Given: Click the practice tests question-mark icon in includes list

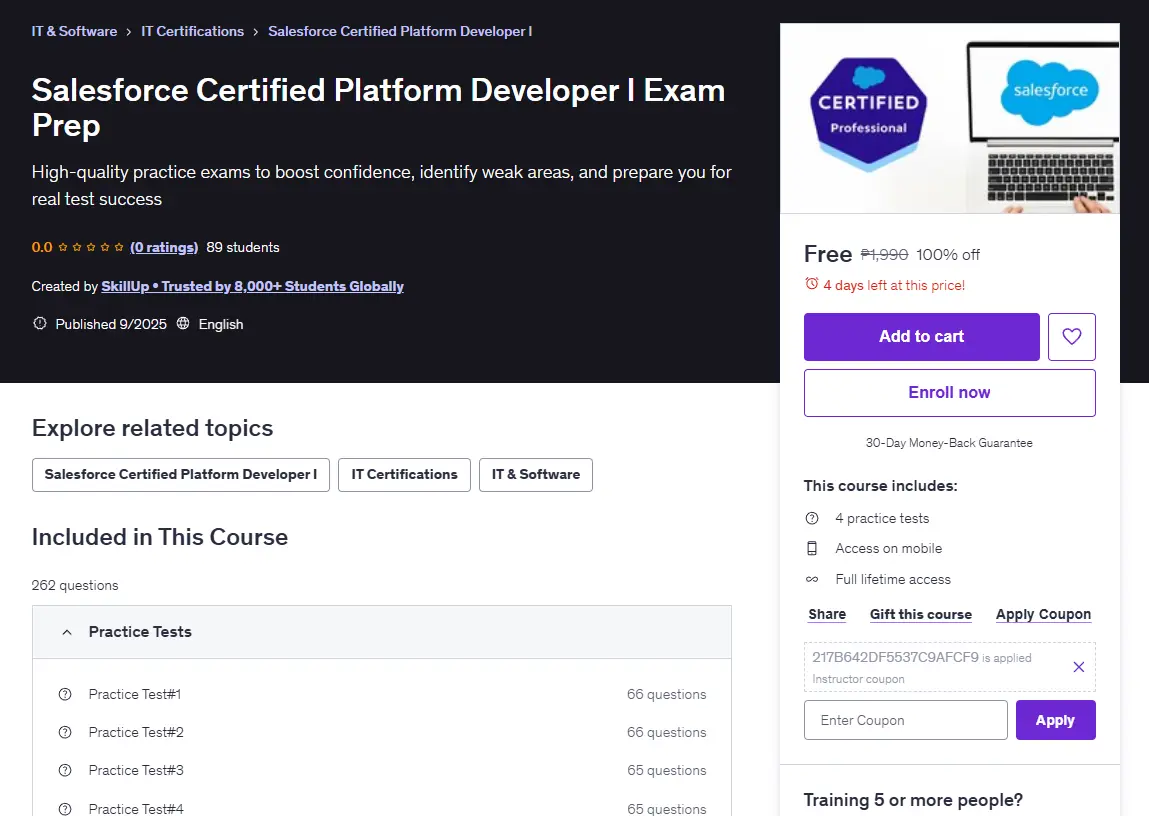Looking at the screenshot, I should click(812, 518).
